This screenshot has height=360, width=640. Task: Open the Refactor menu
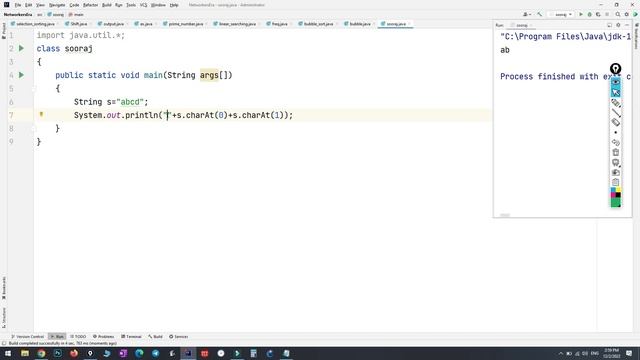[90, 5]
